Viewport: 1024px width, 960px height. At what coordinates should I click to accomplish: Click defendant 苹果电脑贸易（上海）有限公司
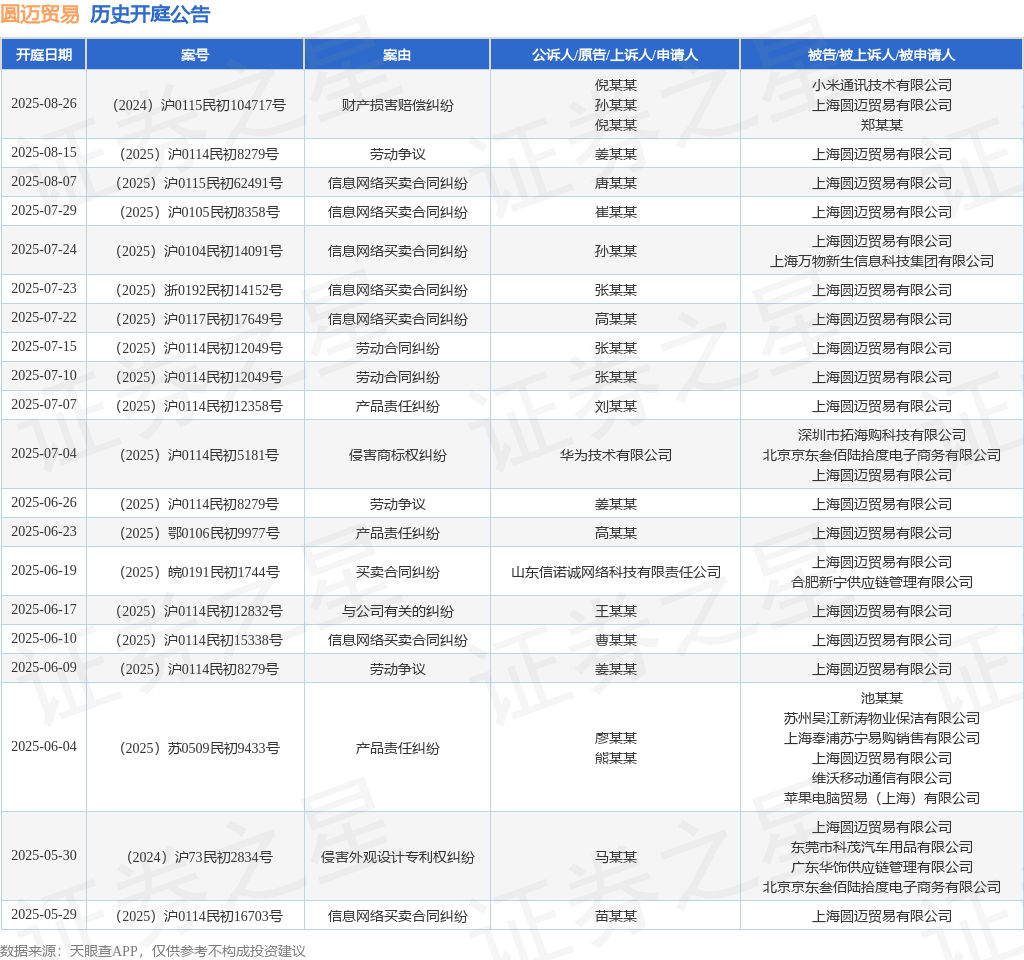[882, 798]
